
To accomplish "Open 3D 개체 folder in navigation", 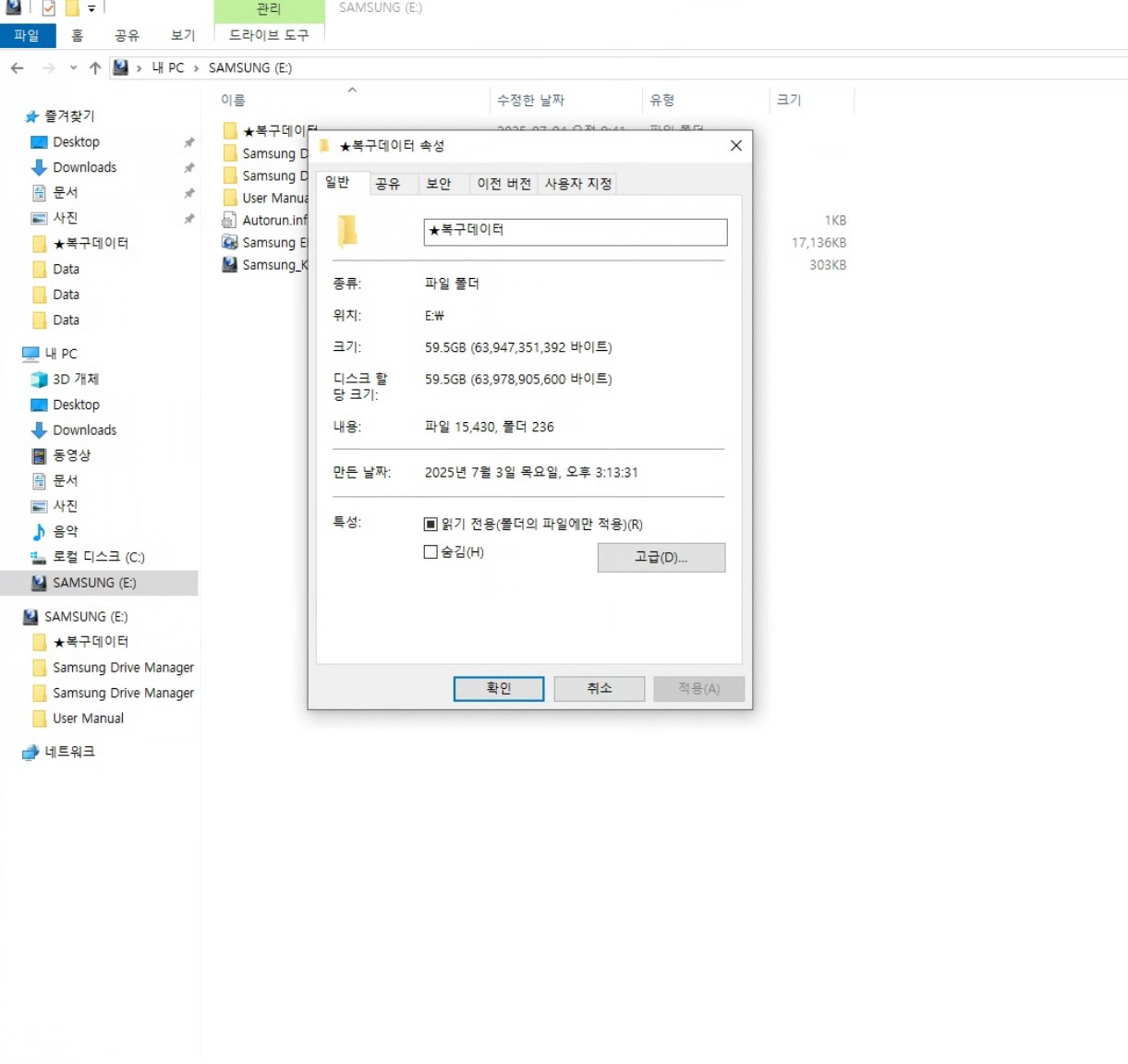I will [76, 380].
